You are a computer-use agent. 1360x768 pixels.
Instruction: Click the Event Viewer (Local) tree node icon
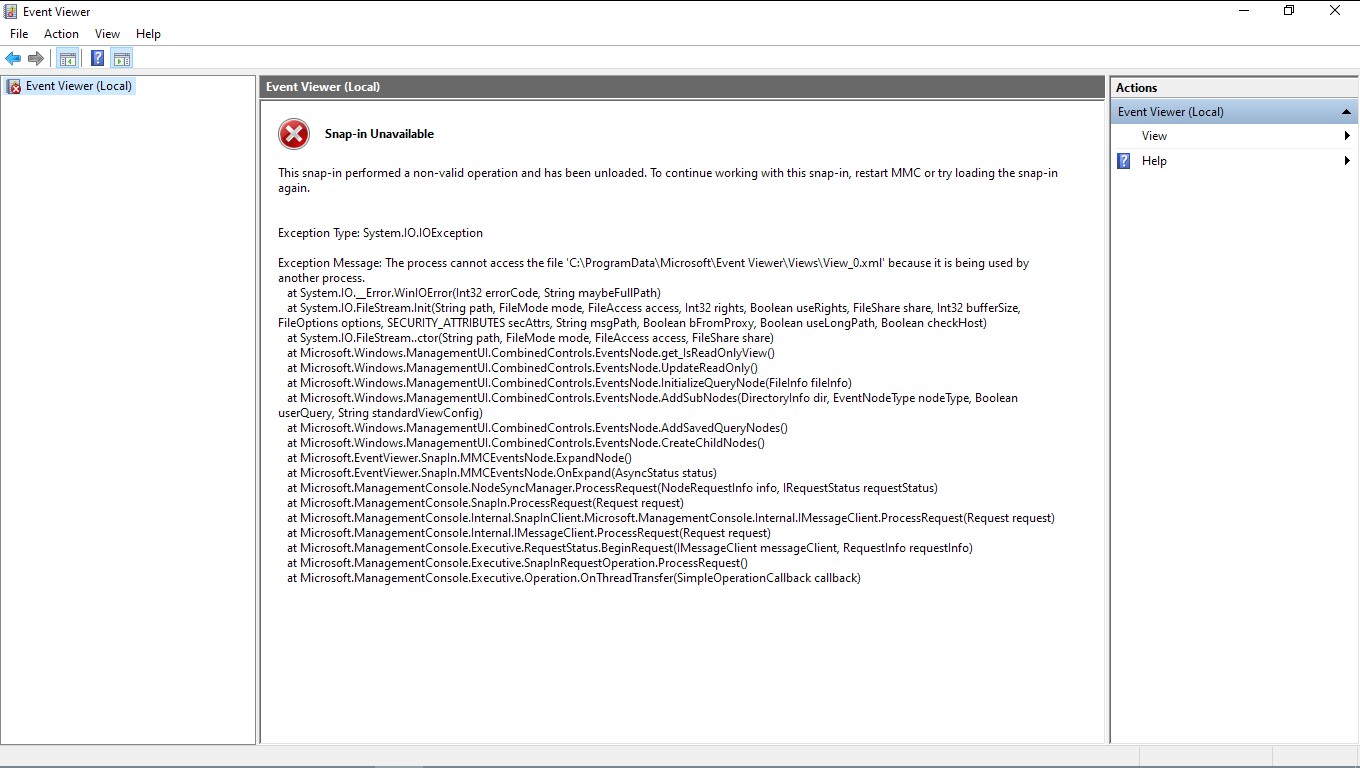13,86
